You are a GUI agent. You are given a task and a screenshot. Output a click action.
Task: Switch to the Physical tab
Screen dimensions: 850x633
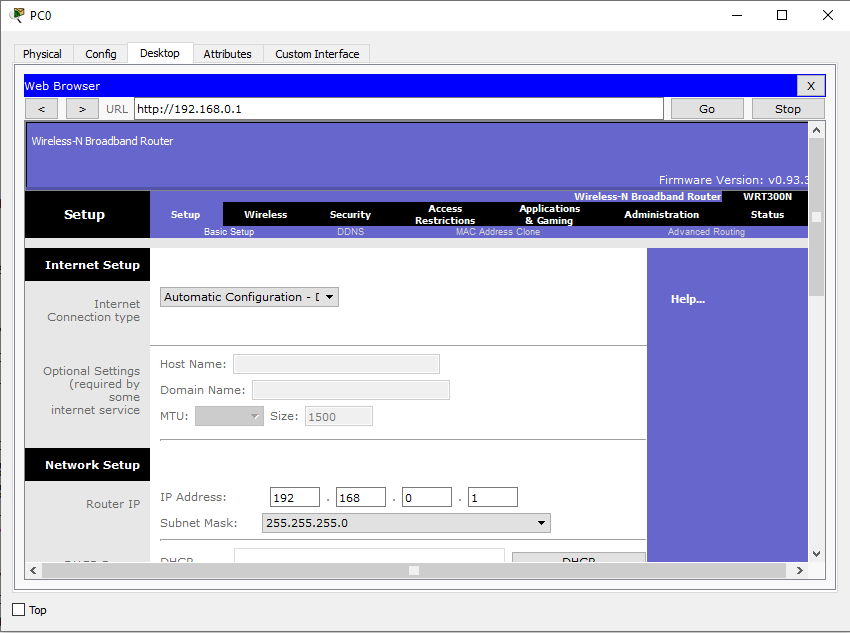point(42,54)
